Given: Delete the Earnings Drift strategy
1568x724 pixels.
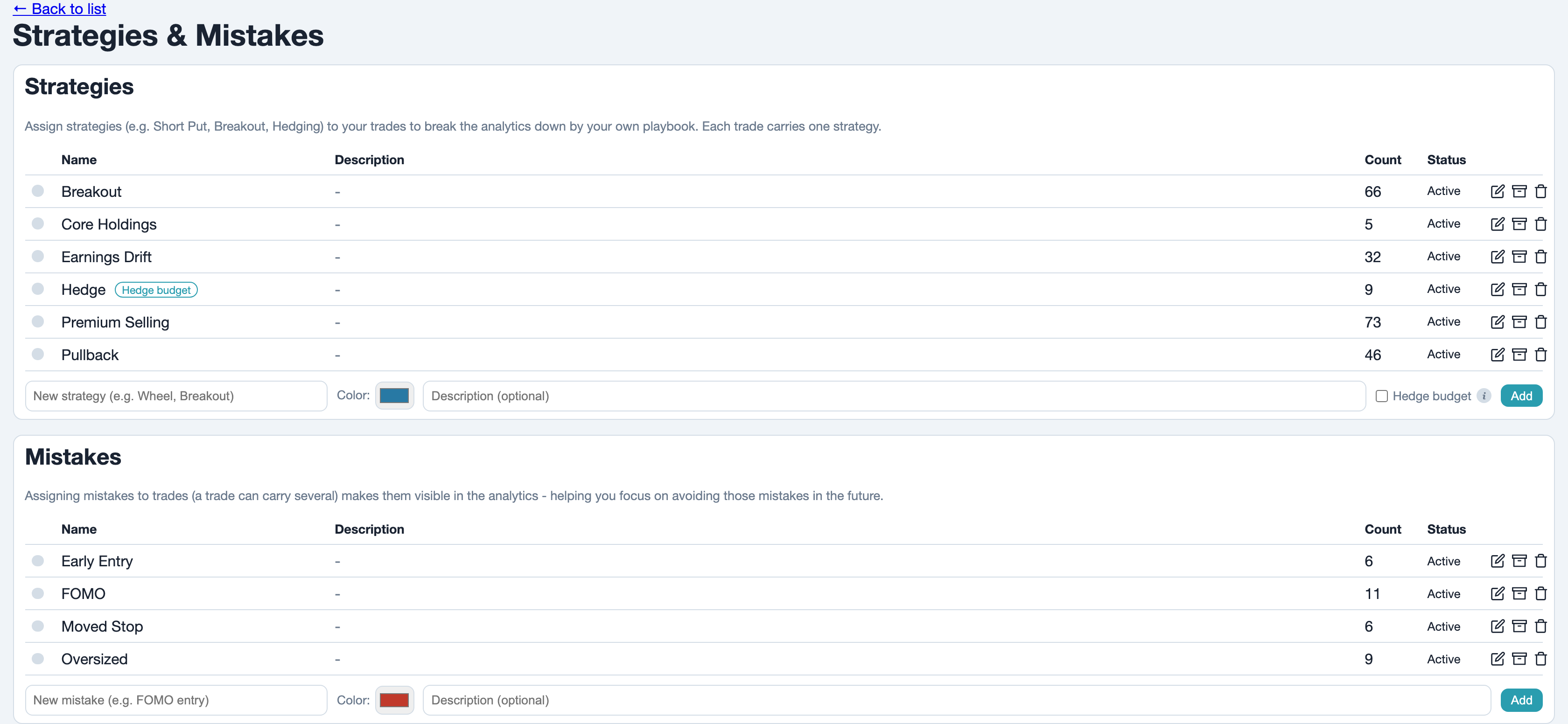Looking at the screenshot, I should click(x=1540, y=257).
